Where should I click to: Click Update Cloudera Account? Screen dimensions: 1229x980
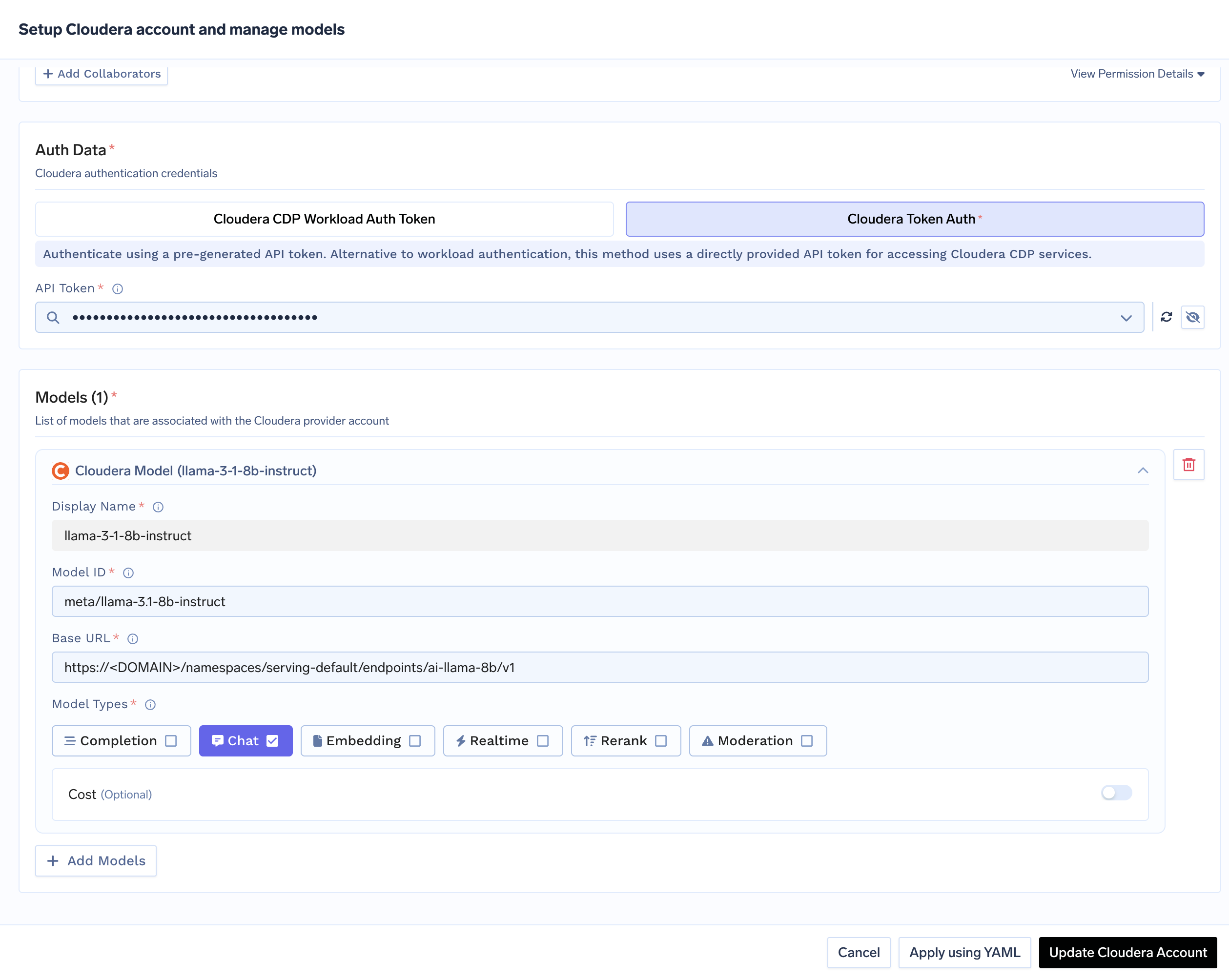coord(1127,952)
